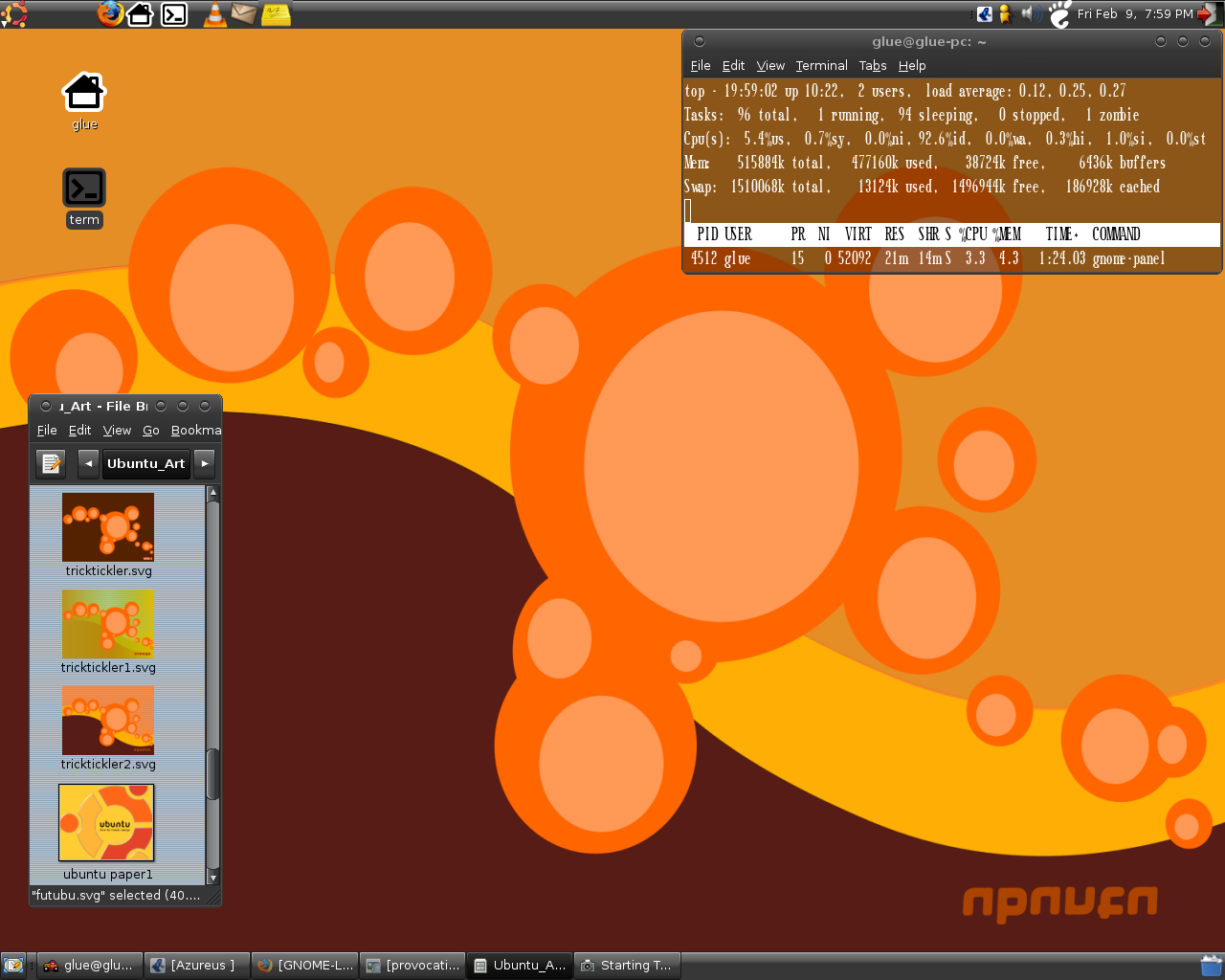
Task: Click the terminal window menu button
Action: (x=700, y=41)
